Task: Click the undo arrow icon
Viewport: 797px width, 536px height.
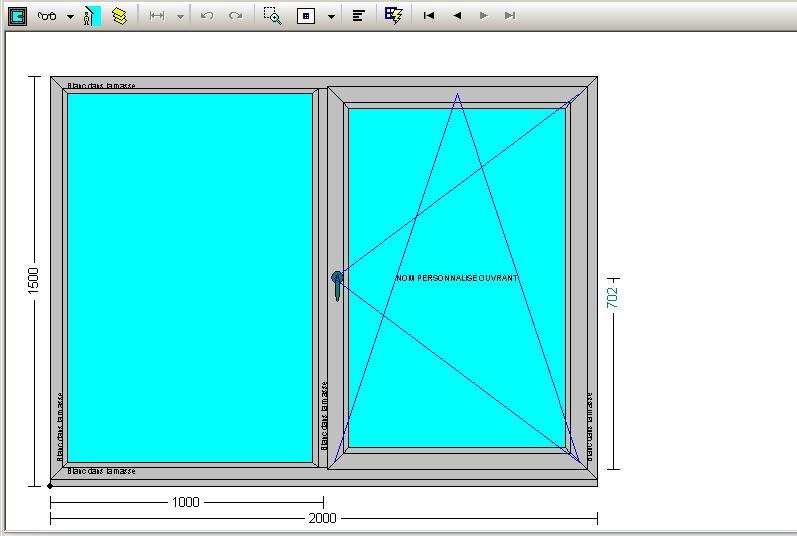Action: click(x=206, y=16)
